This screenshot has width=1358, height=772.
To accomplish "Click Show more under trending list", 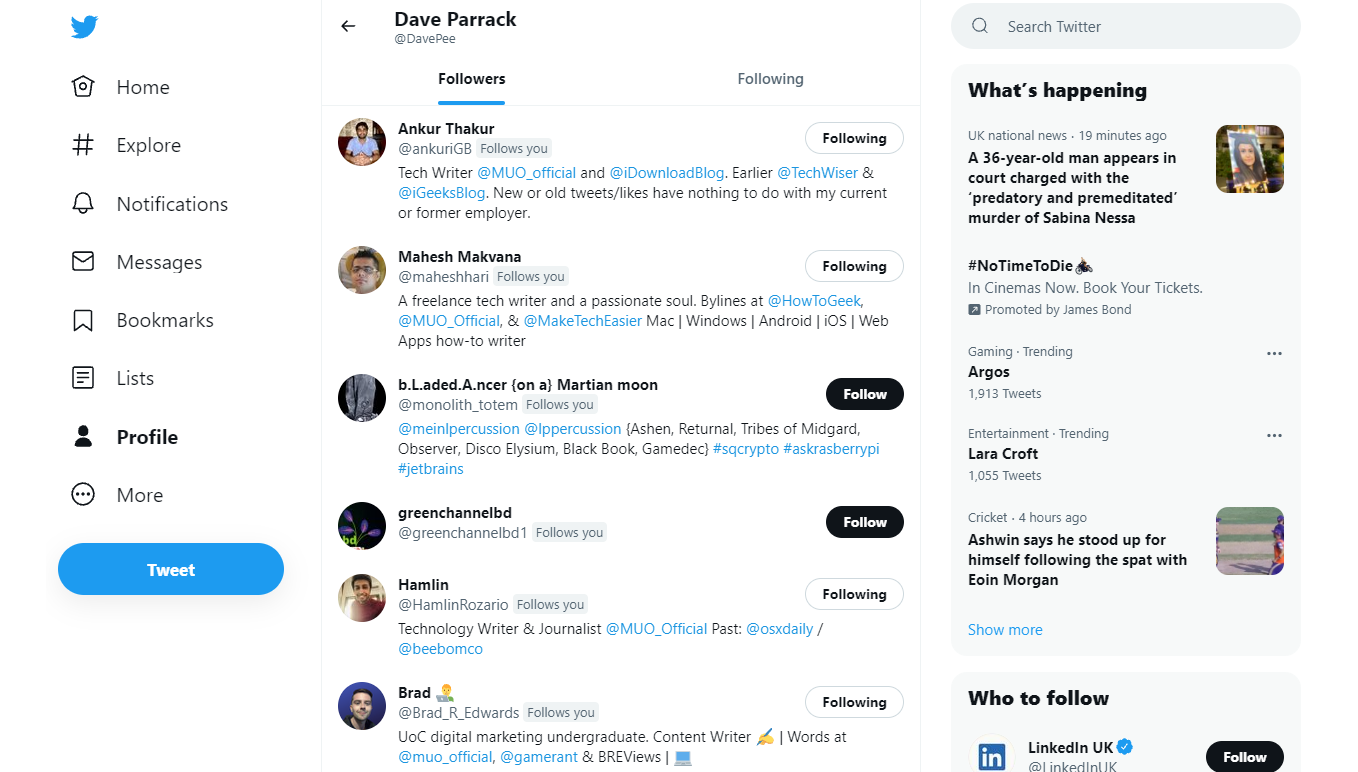I will [x=1005, y=630].
